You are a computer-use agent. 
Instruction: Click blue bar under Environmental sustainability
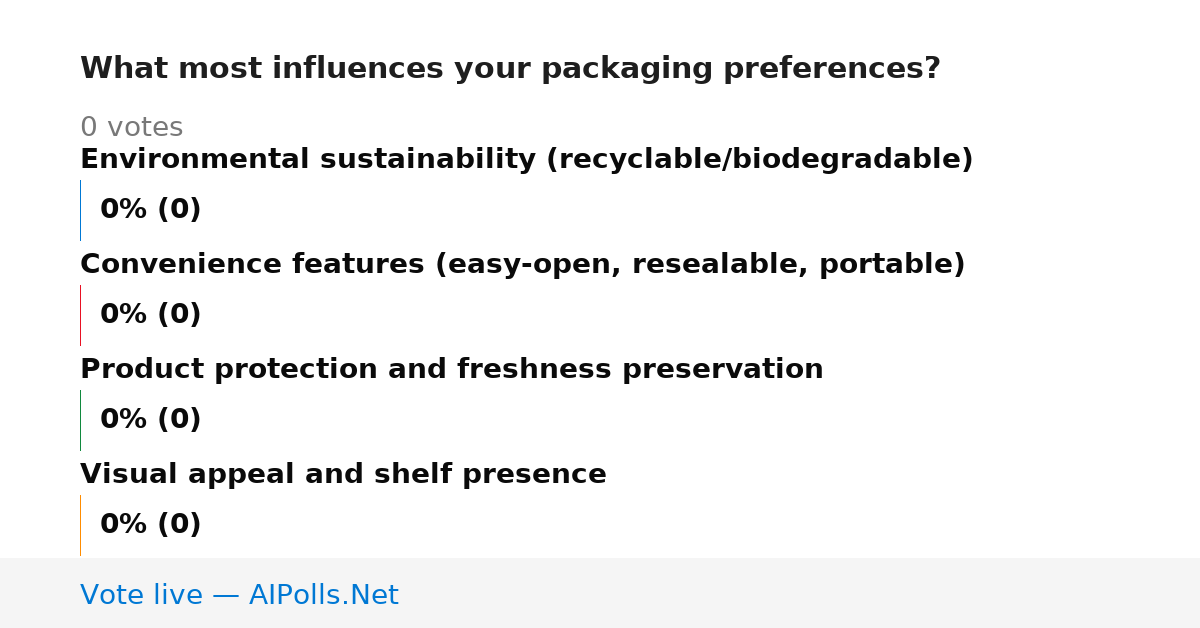click(x=80, y=210)
